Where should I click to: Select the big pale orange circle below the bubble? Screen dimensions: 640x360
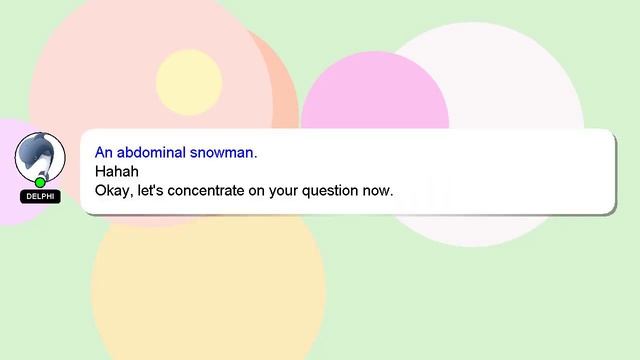pos(208,288)
